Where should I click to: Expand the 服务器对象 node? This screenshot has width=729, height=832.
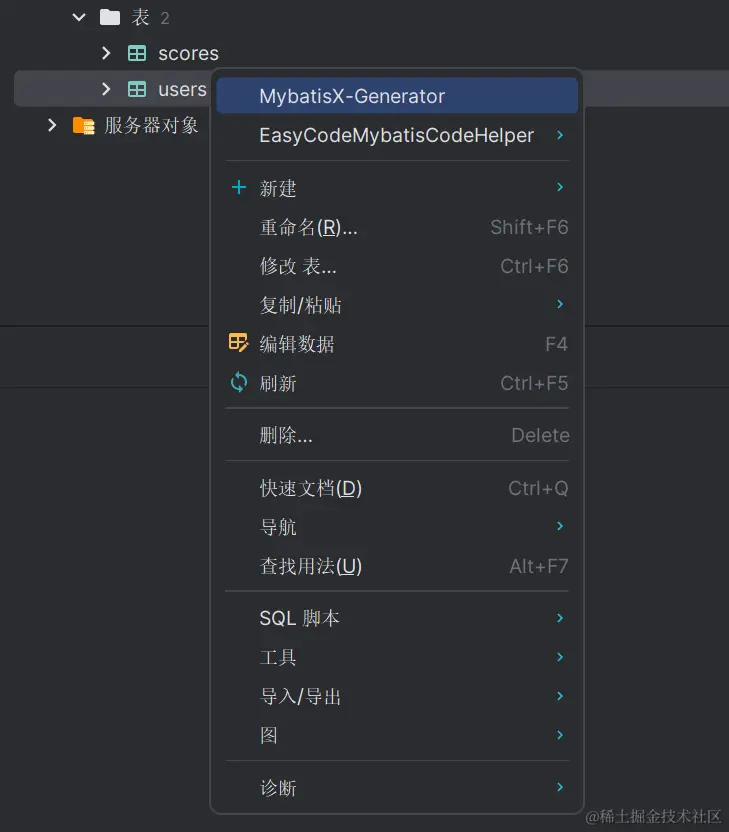[52, 126]
